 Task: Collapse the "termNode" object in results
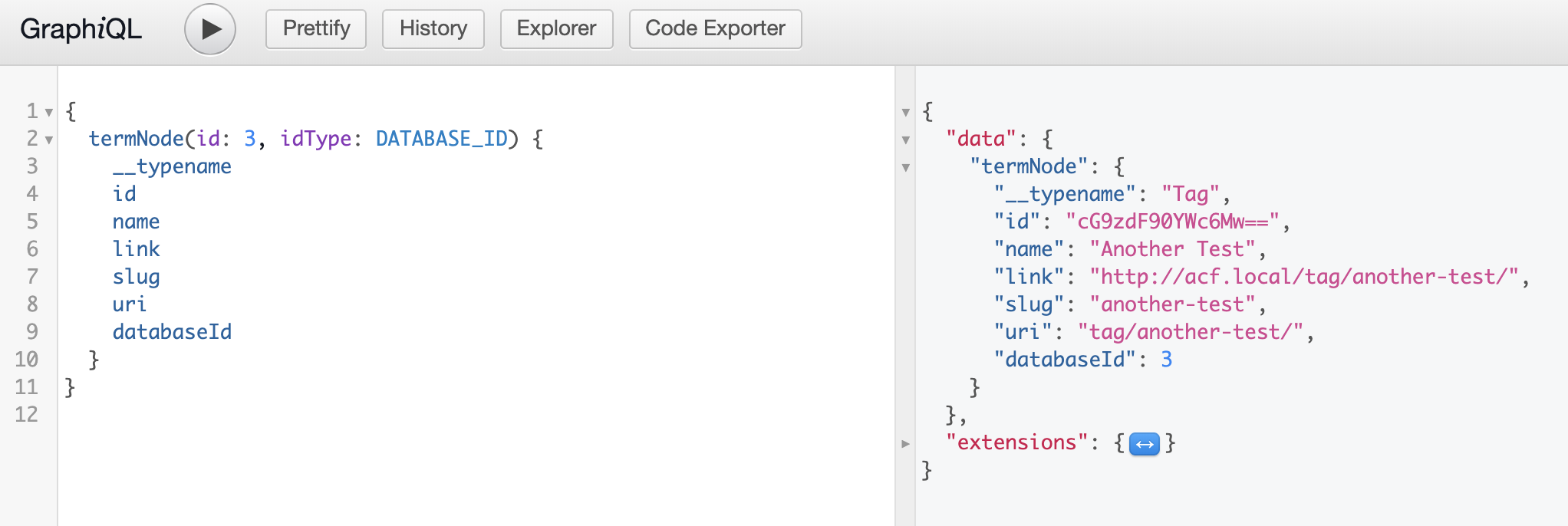pos(906,168)
